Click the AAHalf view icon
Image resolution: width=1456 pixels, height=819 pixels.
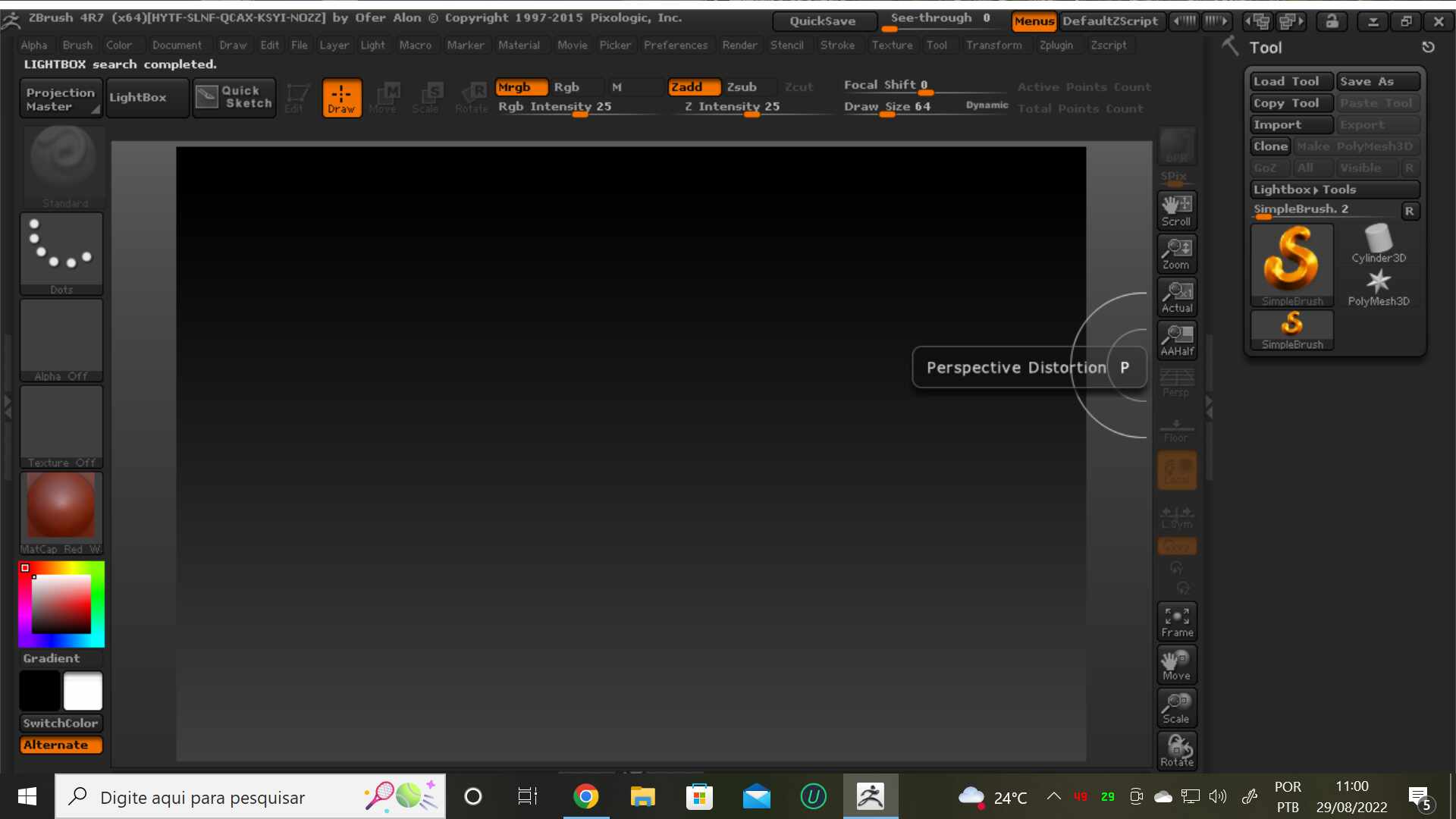tap(1176, 340)
